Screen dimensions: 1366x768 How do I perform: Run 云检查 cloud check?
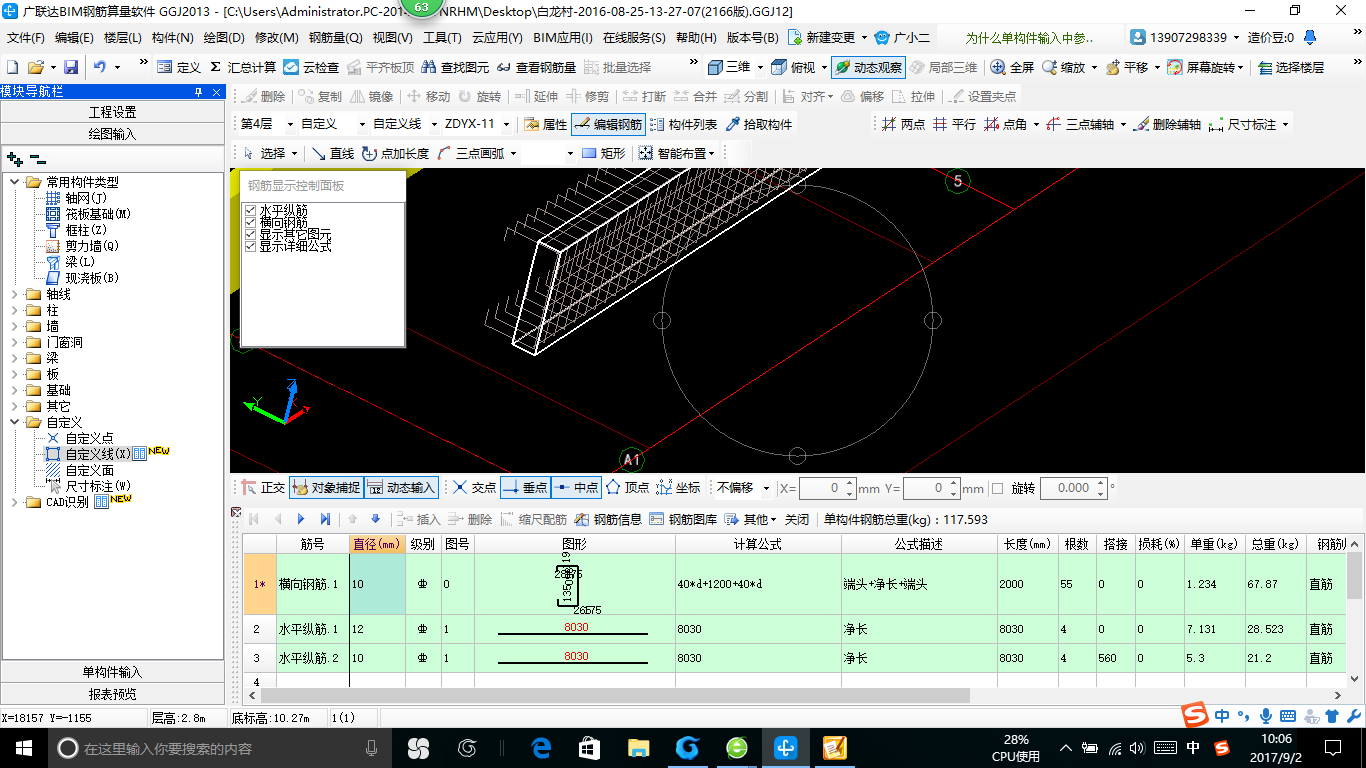310,67
